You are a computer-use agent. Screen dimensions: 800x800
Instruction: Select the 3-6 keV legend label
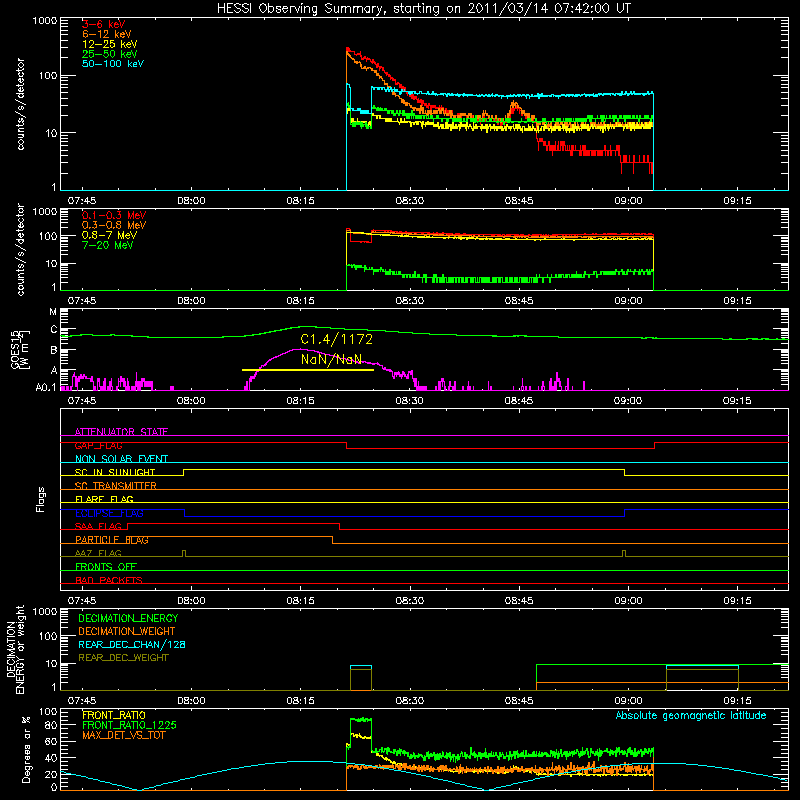point(103,24)
